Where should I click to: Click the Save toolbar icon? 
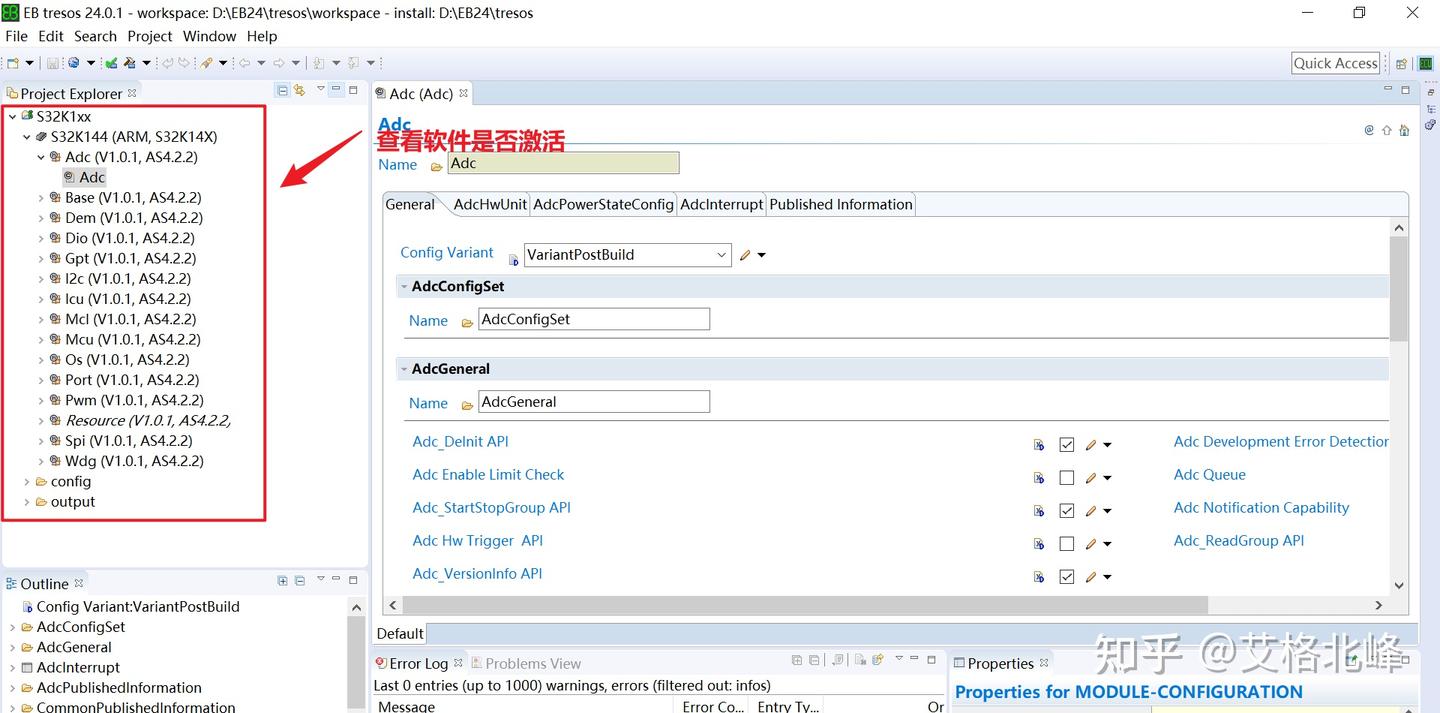(x=53, y=63)
